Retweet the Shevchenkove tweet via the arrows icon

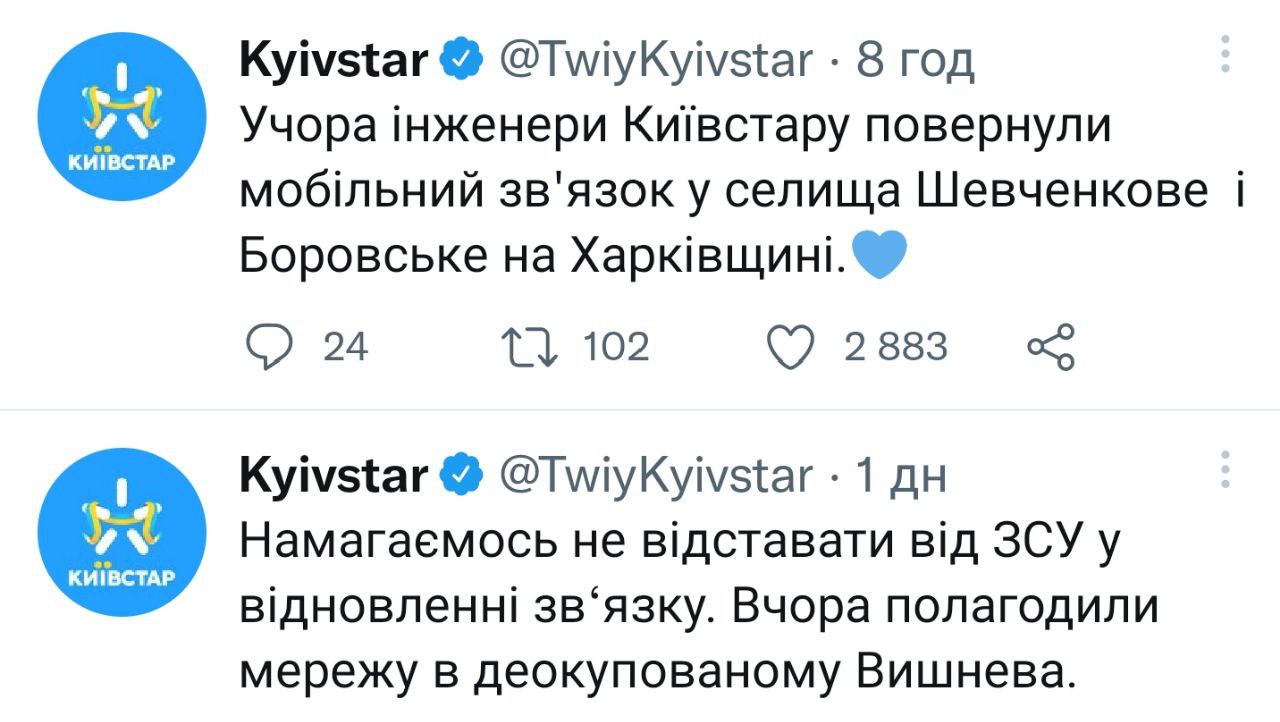[530, 346]
